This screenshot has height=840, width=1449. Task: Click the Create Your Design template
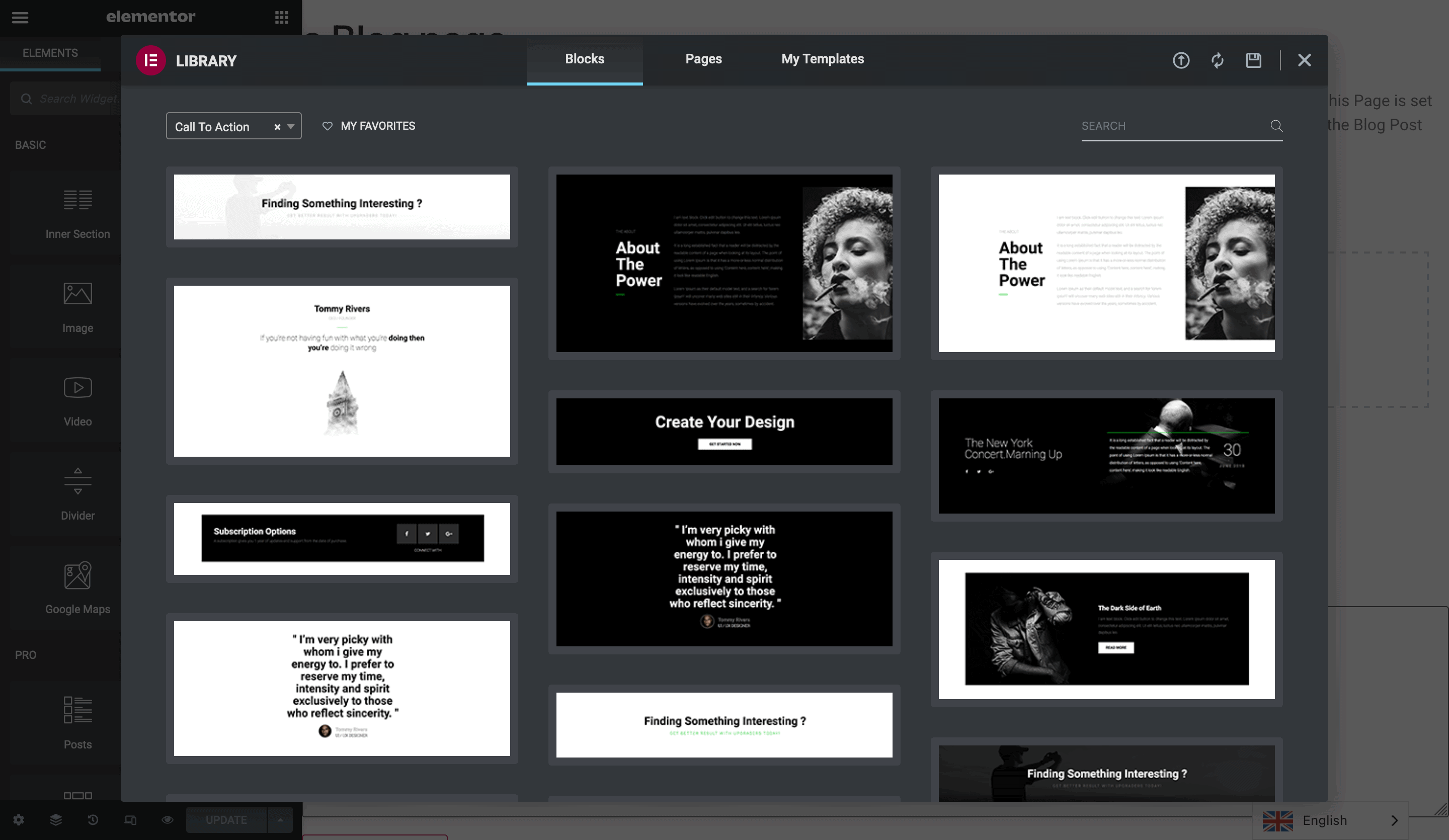724,429
